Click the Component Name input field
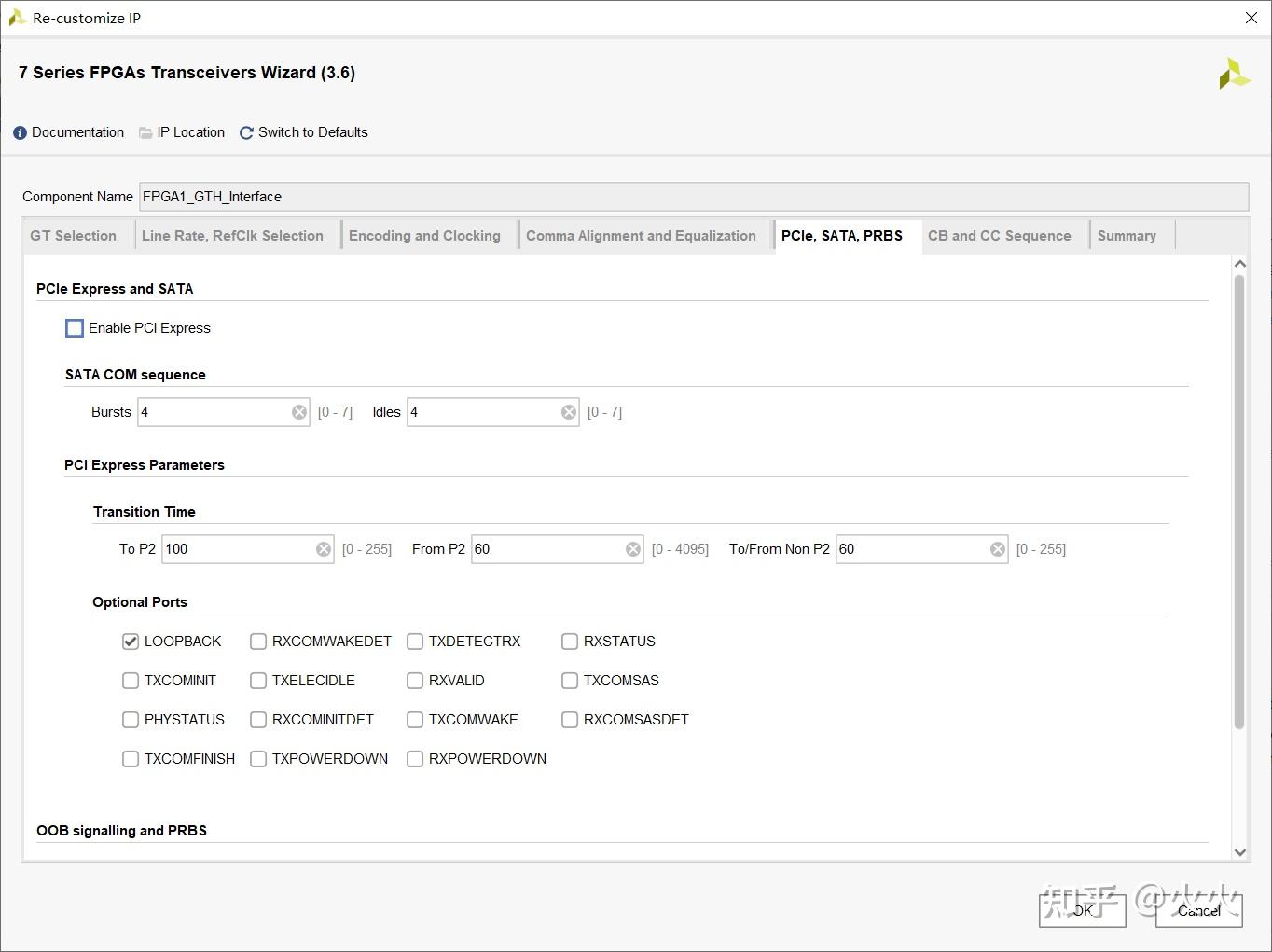This screenshot has height=952, width=1272. 693,197
